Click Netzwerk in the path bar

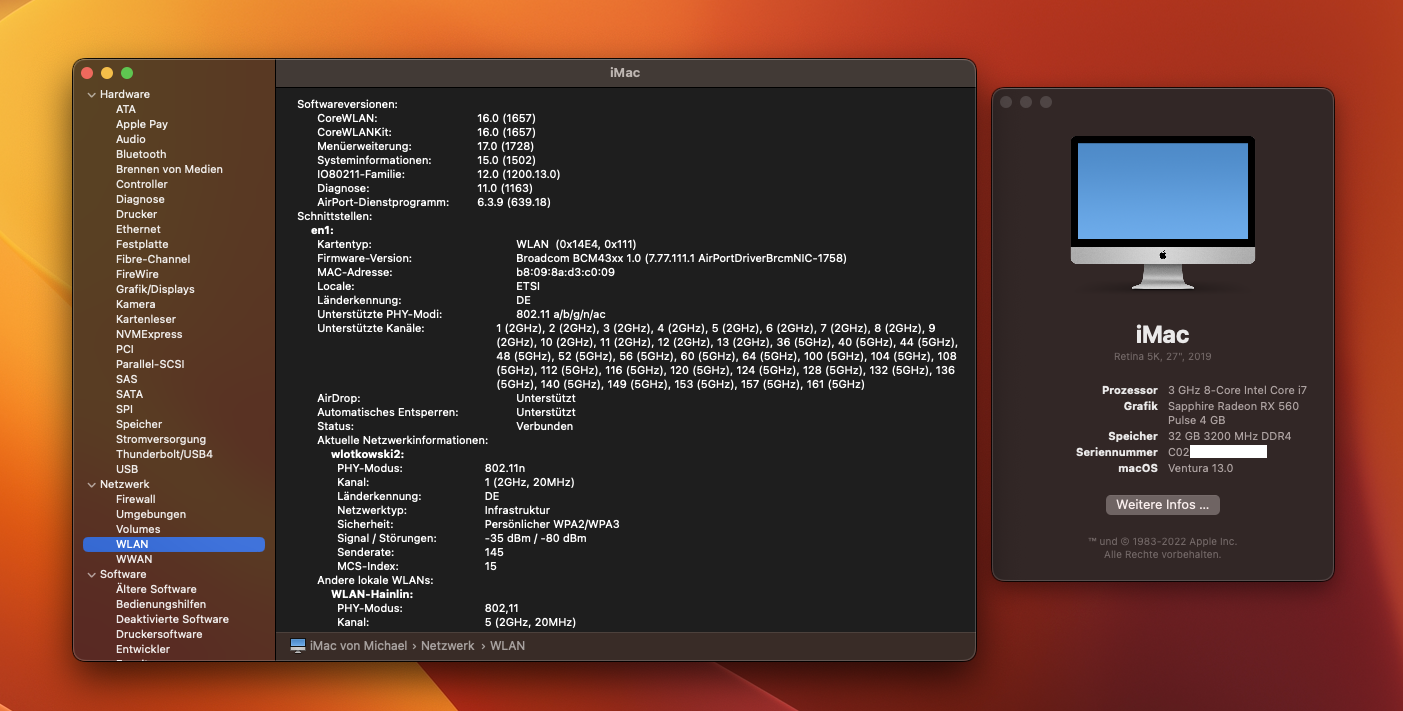pos(447,646)
